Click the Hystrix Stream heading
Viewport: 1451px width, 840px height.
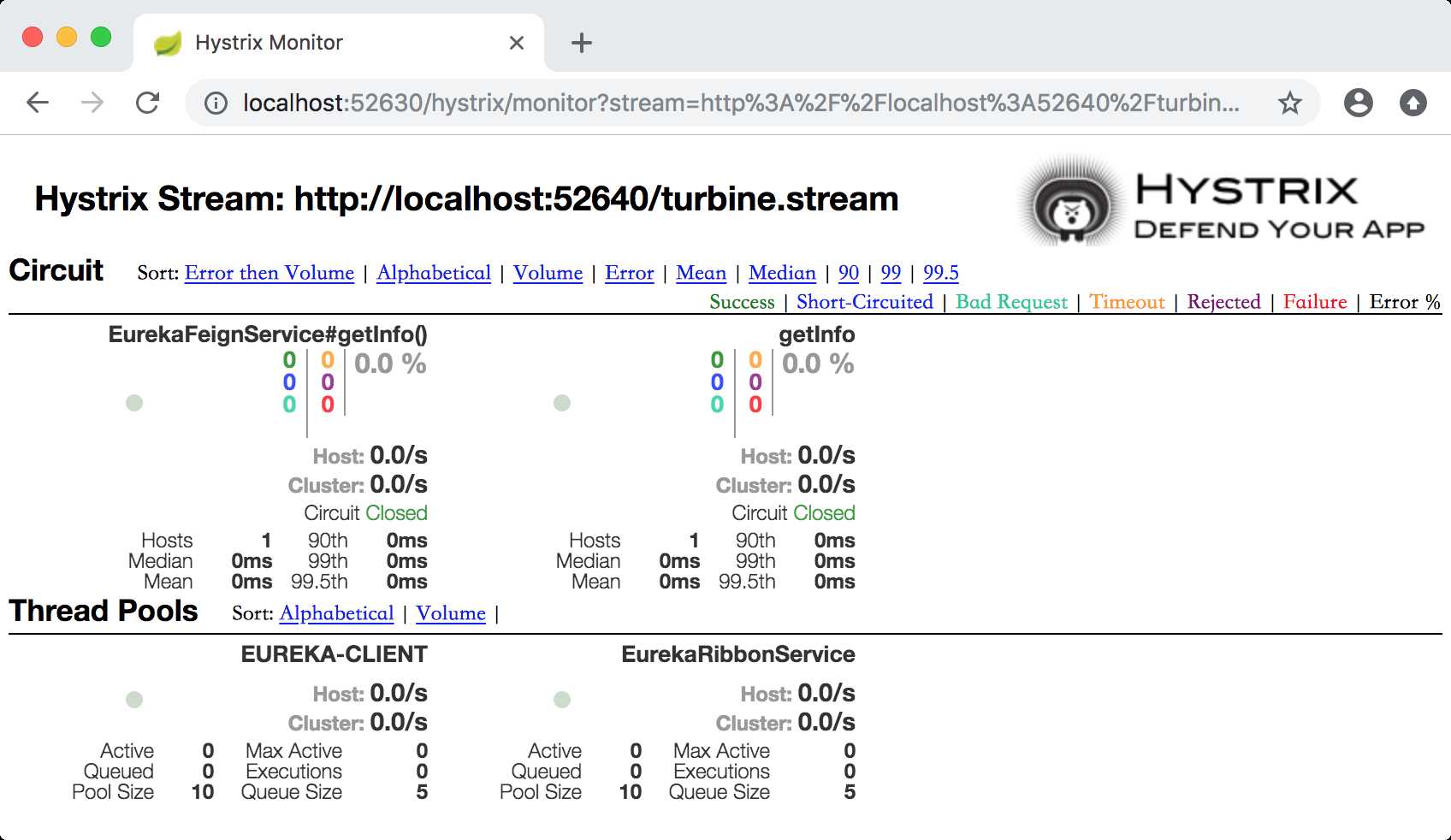point(466,199)
